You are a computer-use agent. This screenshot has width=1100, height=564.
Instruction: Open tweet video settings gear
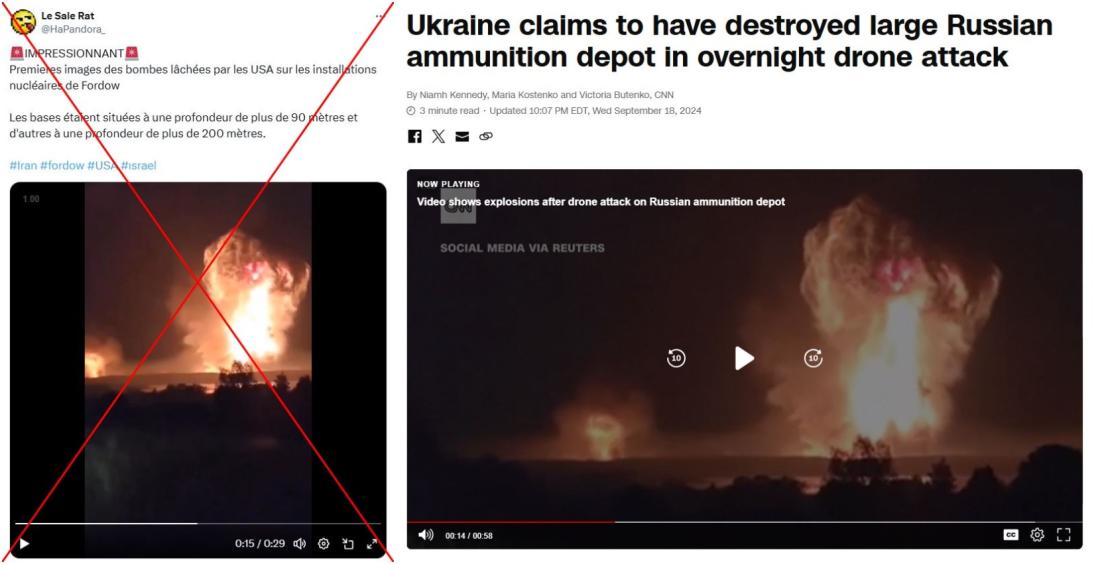(323, 543)
